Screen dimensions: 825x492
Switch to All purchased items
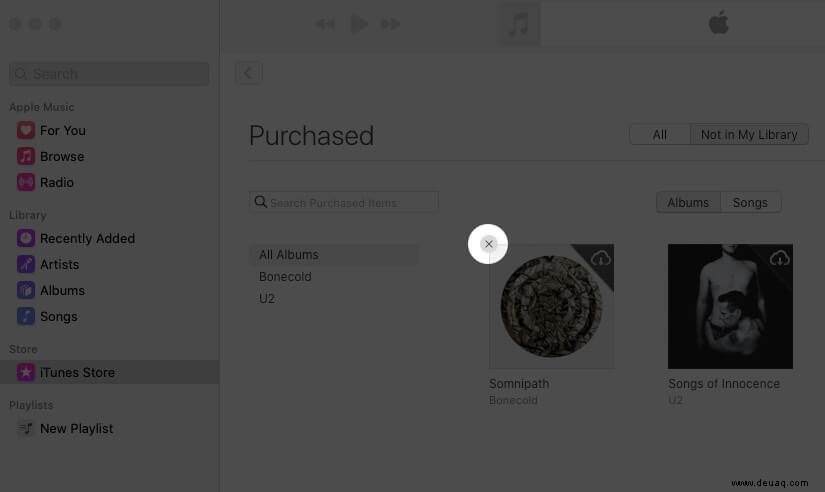point(659,135)
